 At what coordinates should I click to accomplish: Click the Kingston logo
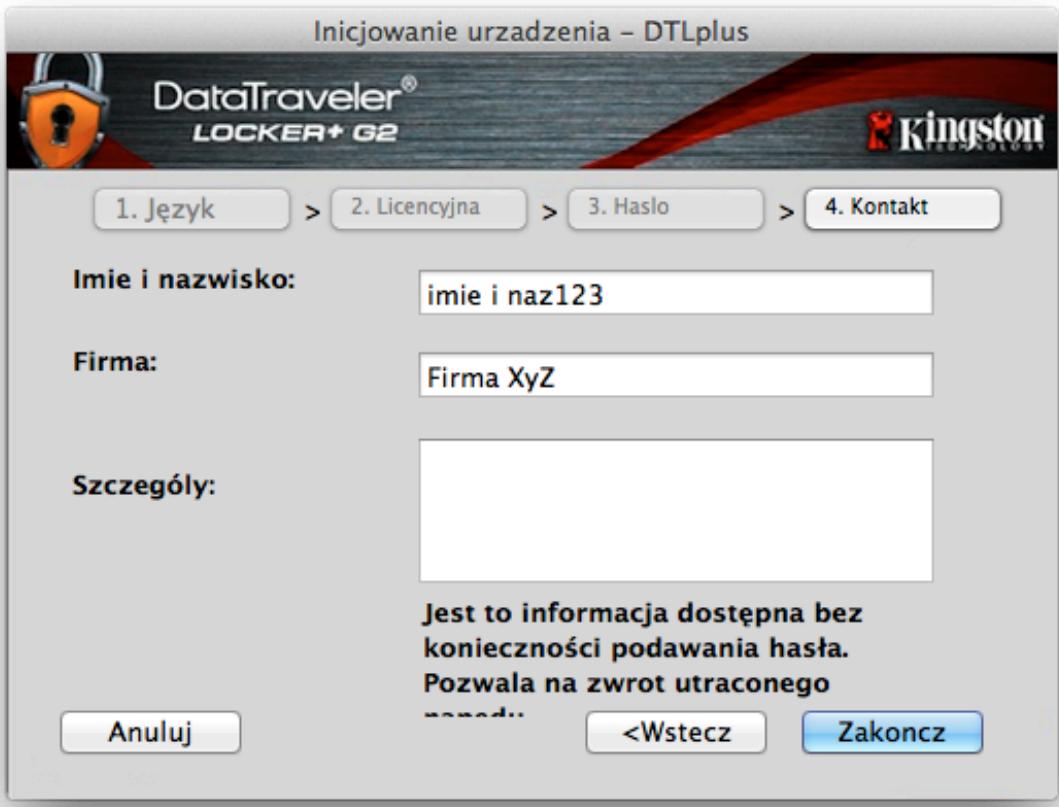pos(955,131)
